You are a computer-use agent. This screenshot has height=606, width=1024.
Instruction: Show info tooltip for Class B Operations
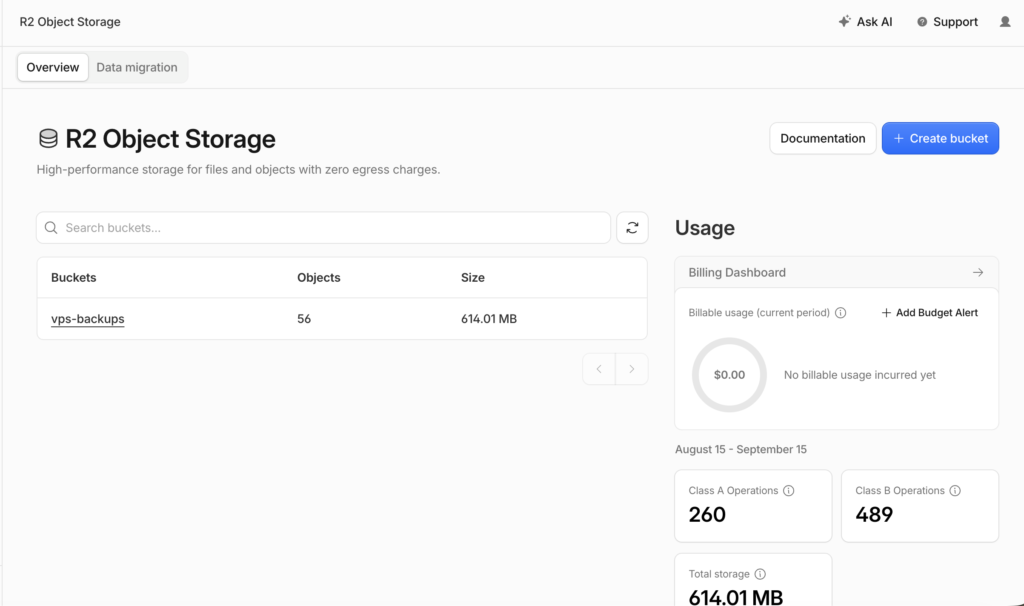click(x=955, y=490)
